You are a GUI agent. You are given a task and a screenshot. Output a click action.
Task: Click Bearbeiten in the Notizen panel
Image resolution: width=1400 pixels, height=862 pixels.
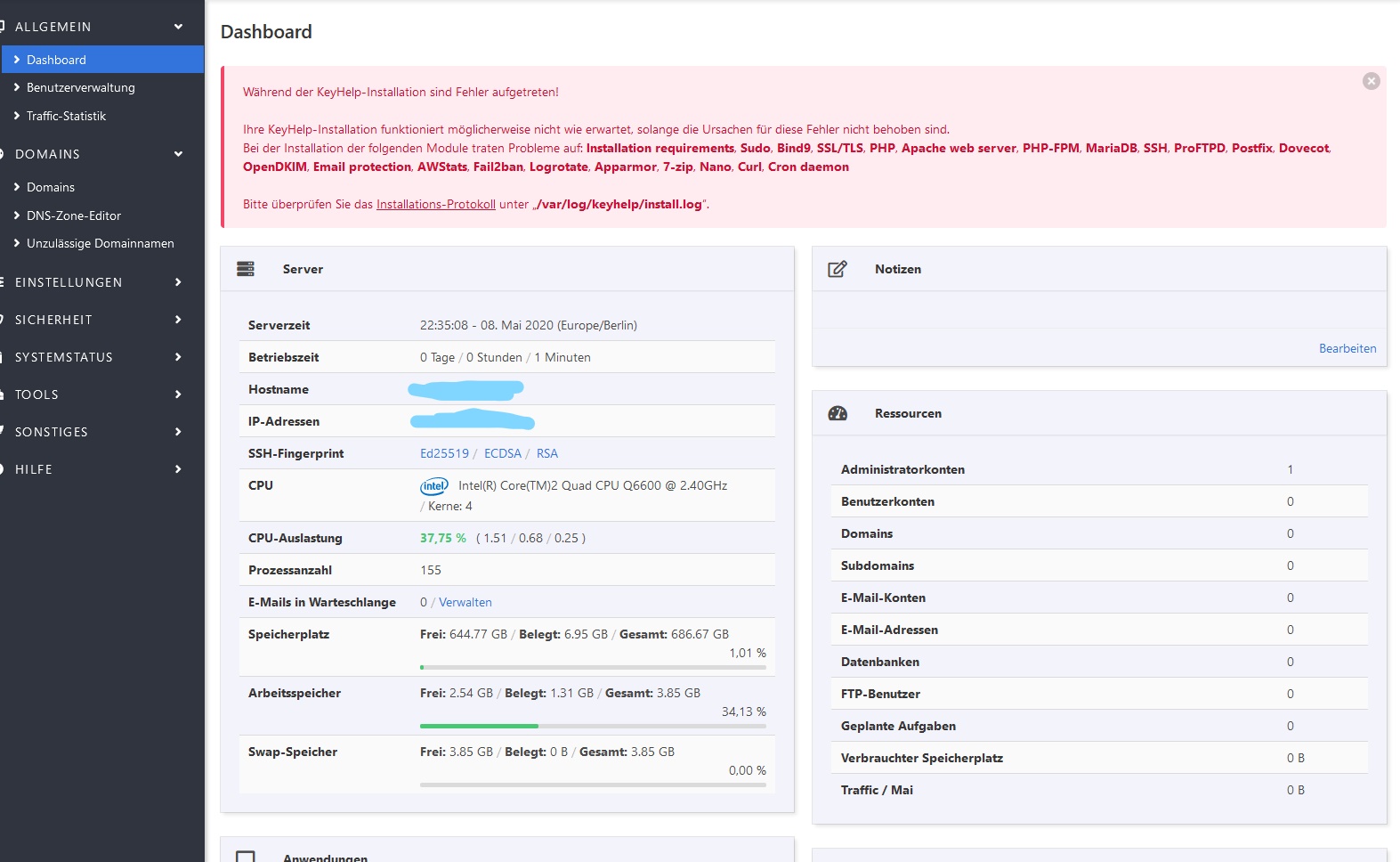1347,348
